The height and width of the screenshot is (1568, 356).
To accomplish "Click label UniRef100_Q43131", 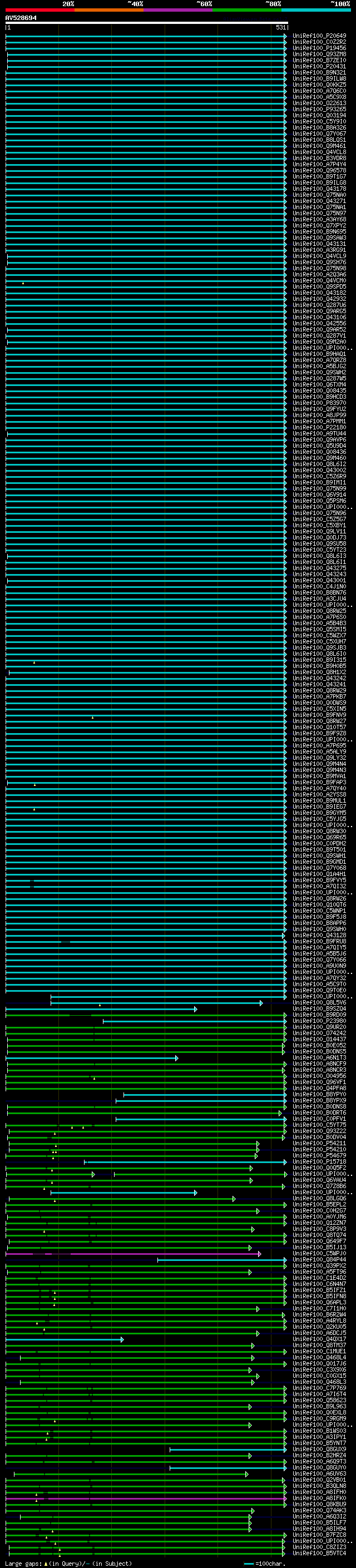I will click(x=319, y=244).
